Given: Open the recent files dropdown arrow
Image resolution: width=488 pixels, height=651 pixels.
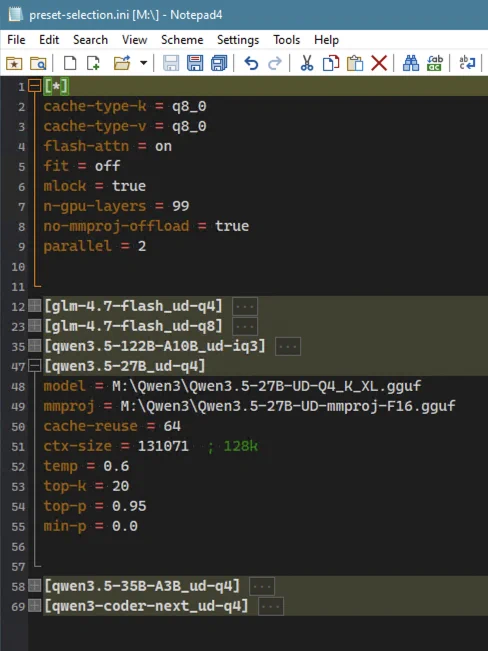Looking at the screenshot, I should pyautogui.click(x=144, y=64).
